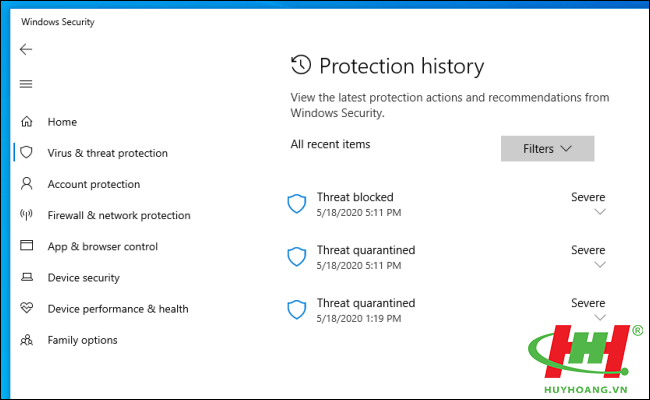Expand the 5:11 PM Threat quarantined chevron
Image resolution: width=650 pixels, height=400 pixels.
click(x=600, y=264)
